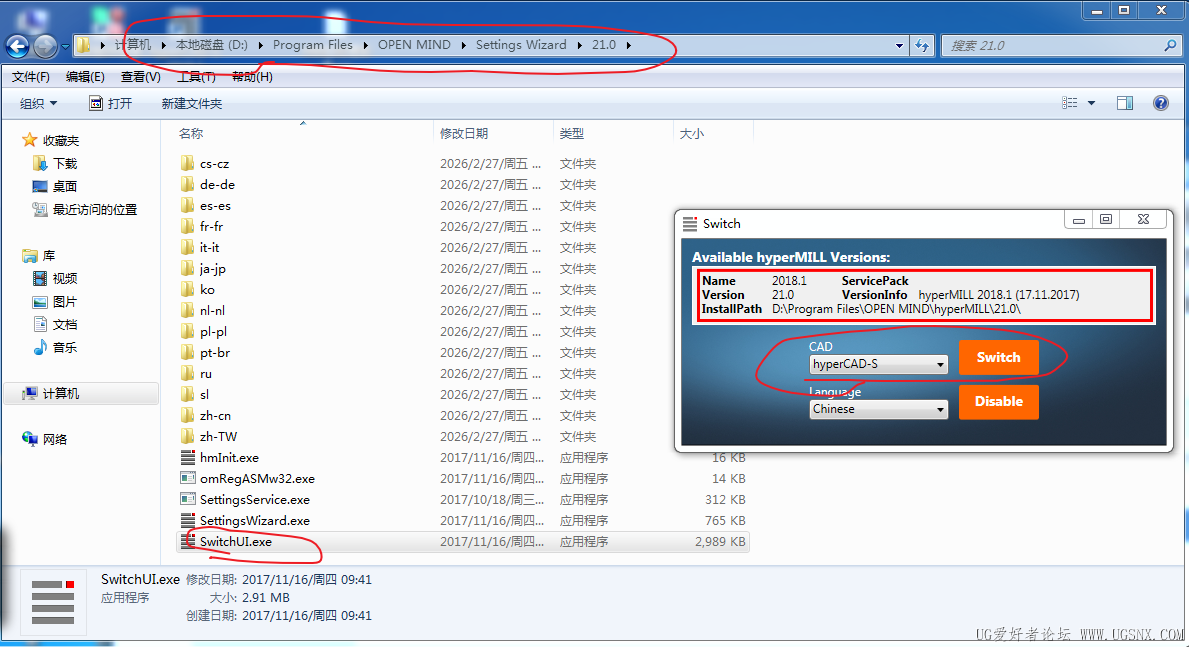The image size is (1189, 647).
Task: Select the hmInit.exe application icon
Action: tap(187, 457)
